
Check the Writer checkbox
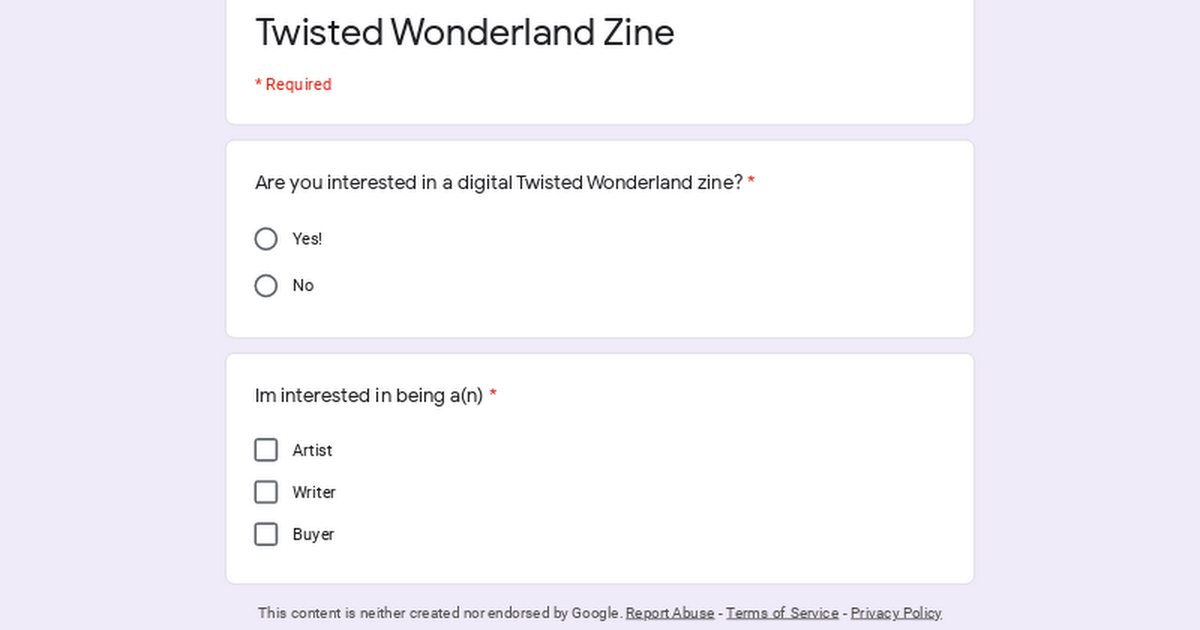click(x=266, y=492)
